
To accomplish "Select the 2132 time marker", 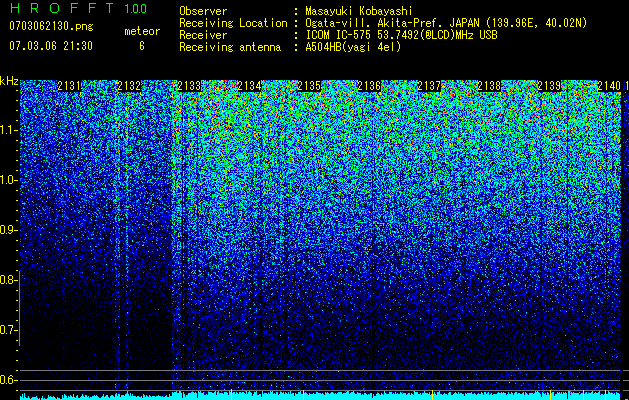I will [x=129, y=86].
